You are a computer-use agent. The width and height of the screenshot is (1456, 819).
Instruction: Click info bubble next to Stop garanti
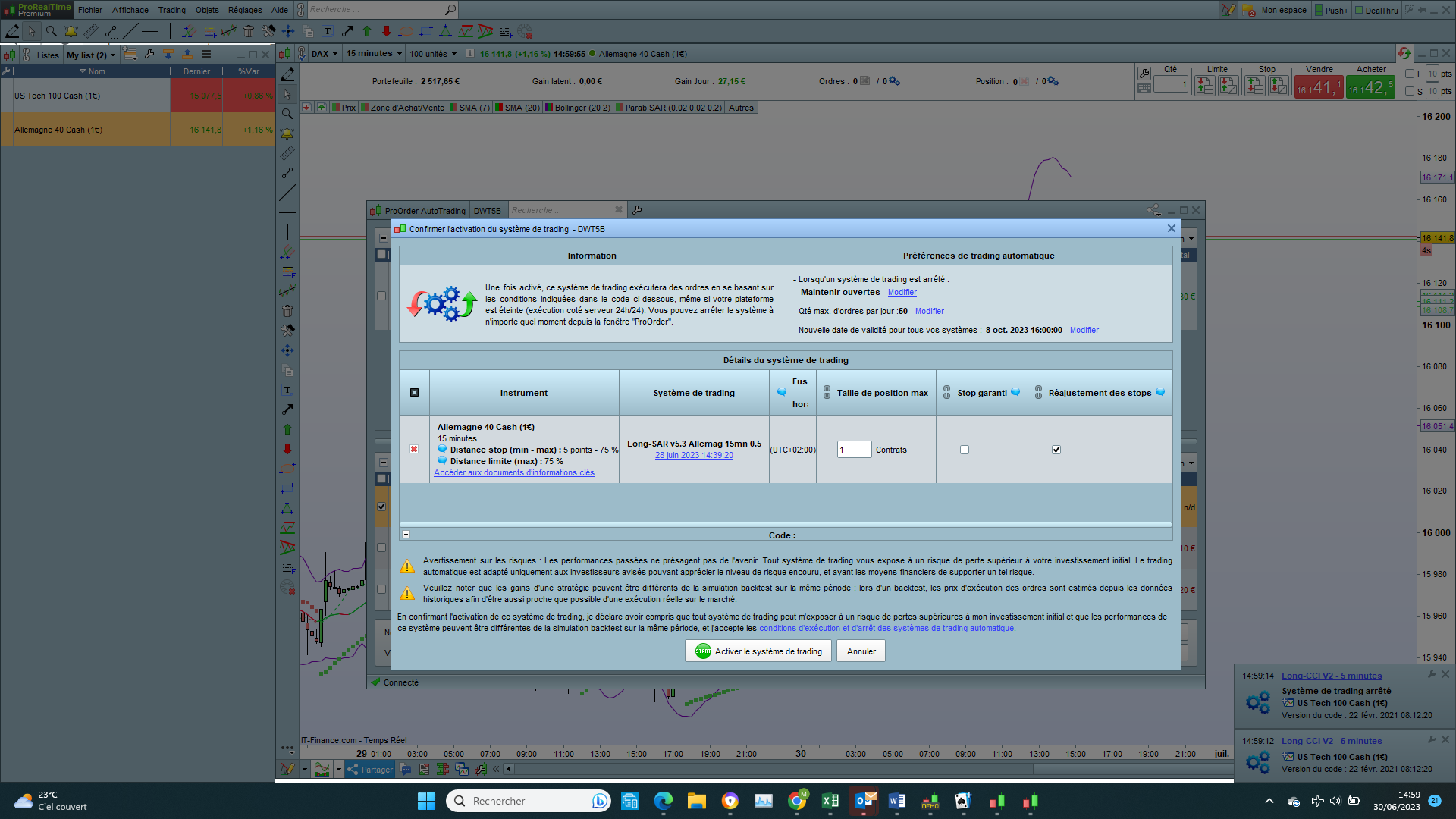(x=1015, y=392)
